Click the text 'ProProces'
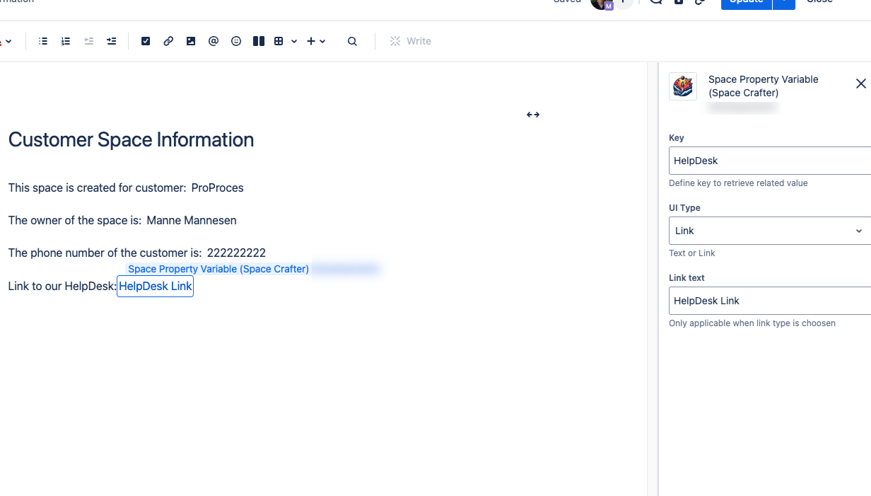871x496 pixels. tap(217, 188)
